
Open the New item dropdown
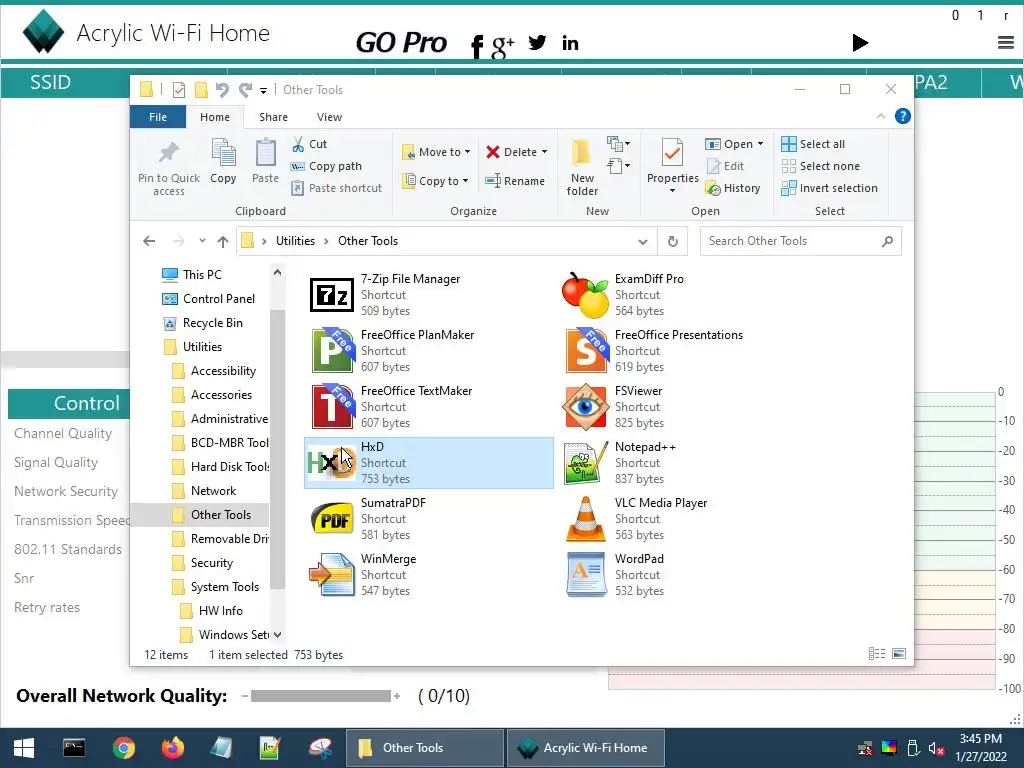[618, 144]
